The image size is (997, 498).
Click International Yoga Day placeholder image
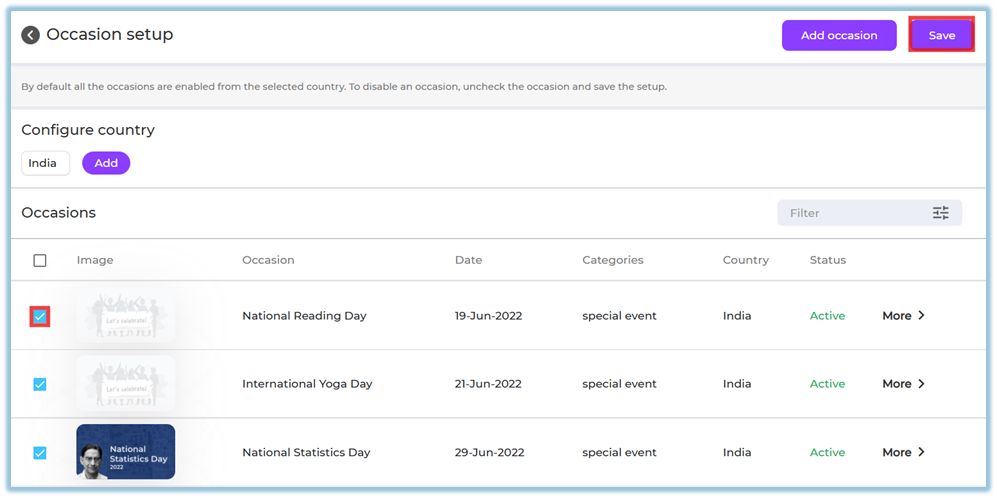[x=126, y=384]
